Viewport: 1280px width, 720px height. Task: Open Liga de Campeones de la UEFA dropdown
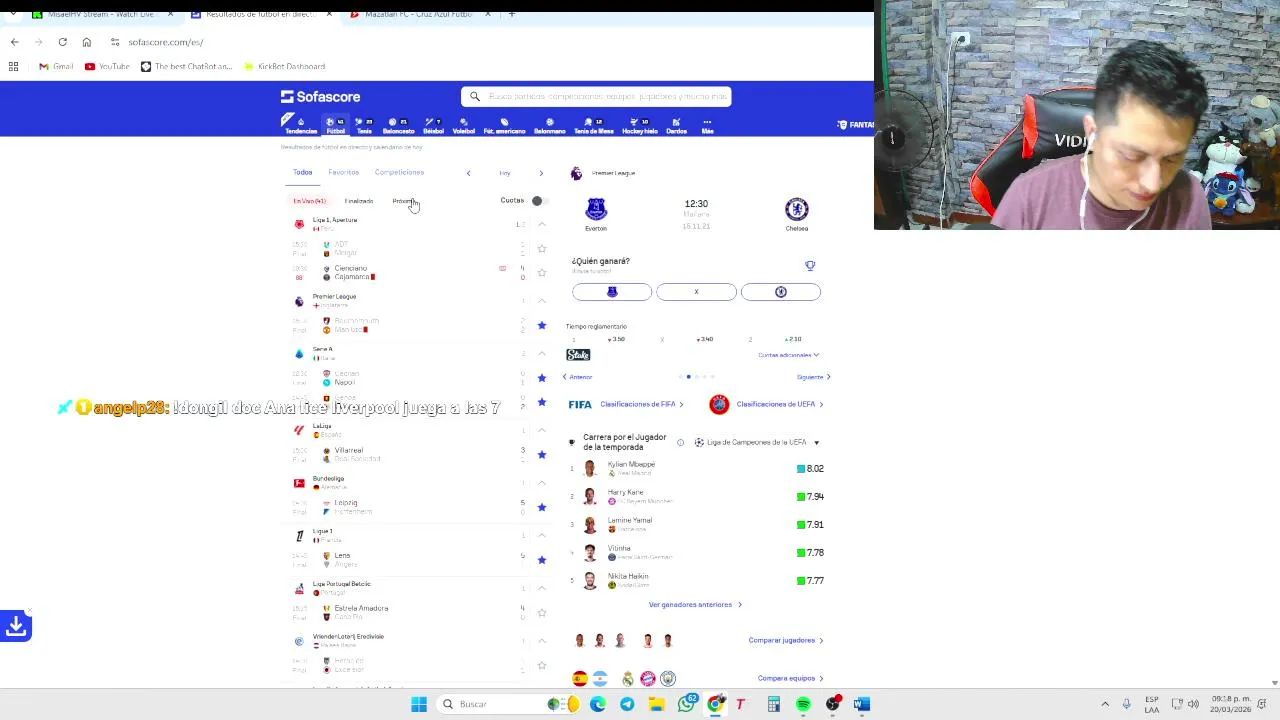tap(757, 442)
